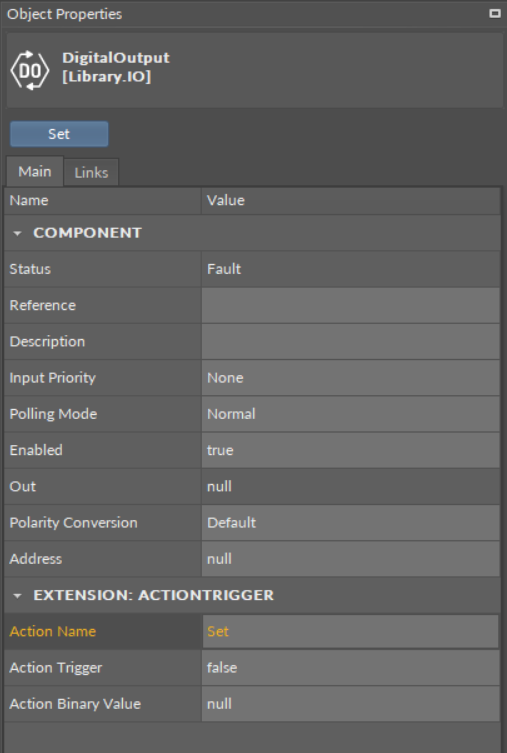This screenshot has width=507, height=753.
Task: Edit the Action Name Set field
Action: [350, 632]
